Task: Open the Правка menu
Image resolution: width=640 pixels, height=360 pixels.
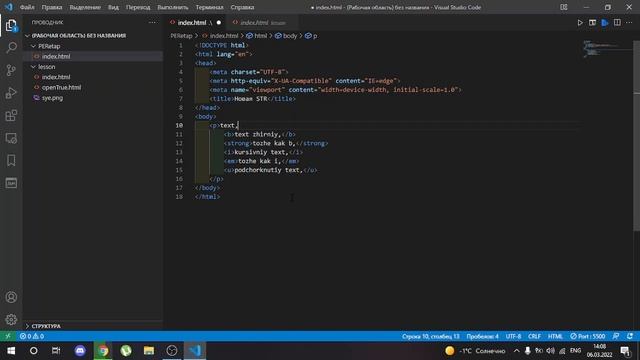Action: pos(52,7)
